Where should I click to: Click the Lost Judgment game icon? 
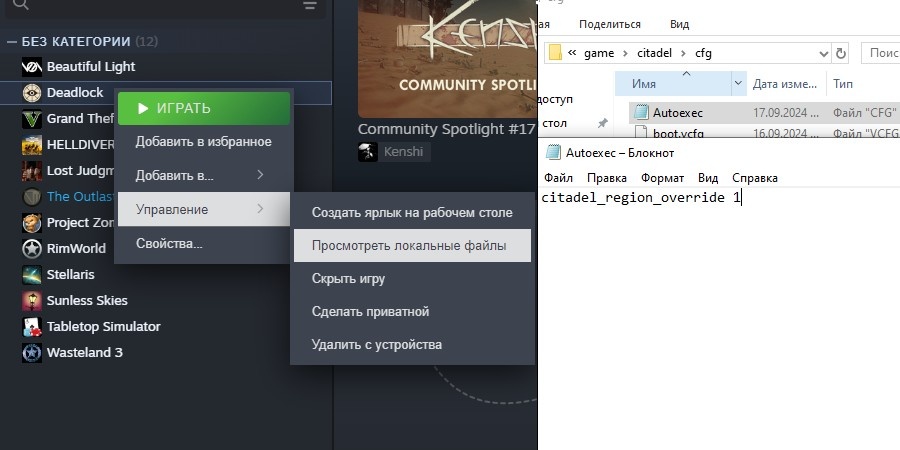(x=32, y=170)
